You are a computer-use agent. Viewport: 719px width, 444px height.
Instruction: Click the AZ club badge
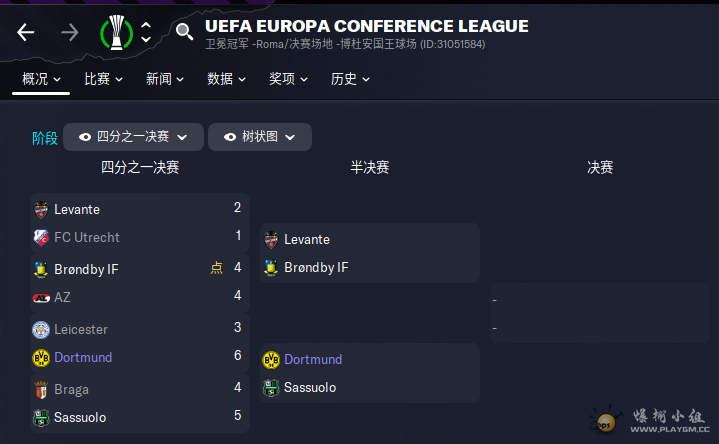pyautogui.click(x=41, y=298)
